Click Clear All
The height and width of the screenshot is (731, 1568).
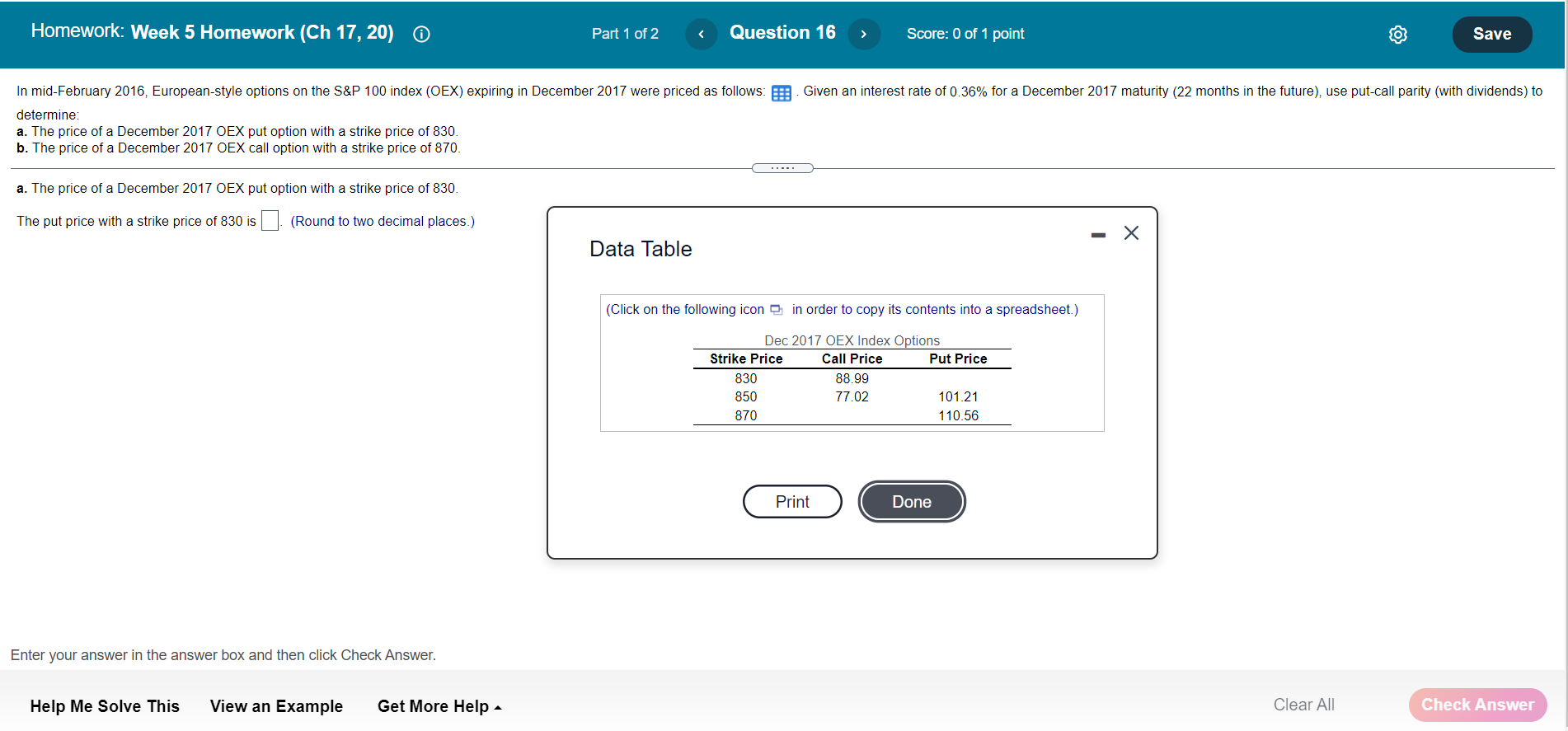point(1303,705)
